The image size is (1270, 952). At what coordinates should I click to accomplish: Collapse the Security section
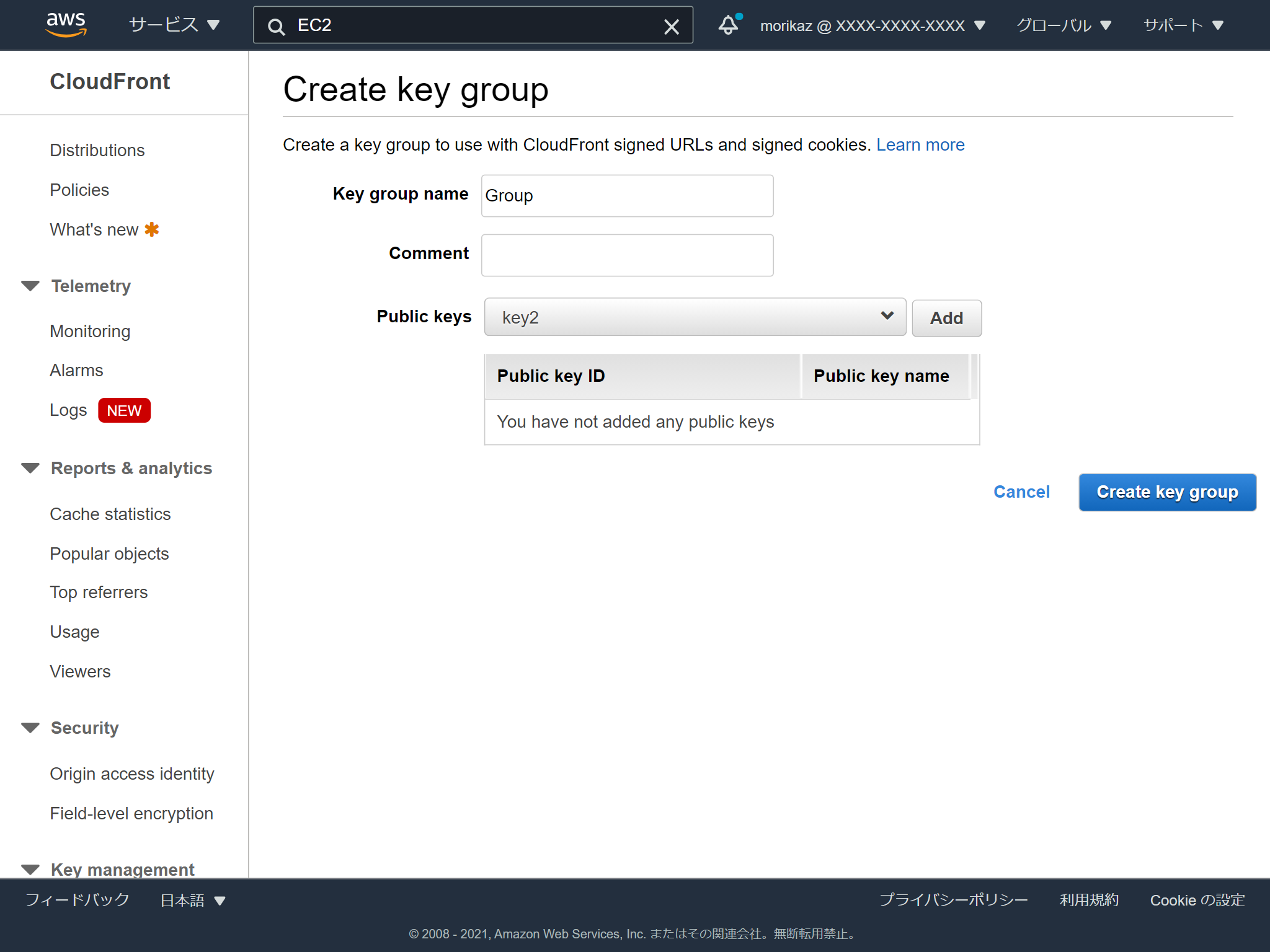tap(30, 727)
